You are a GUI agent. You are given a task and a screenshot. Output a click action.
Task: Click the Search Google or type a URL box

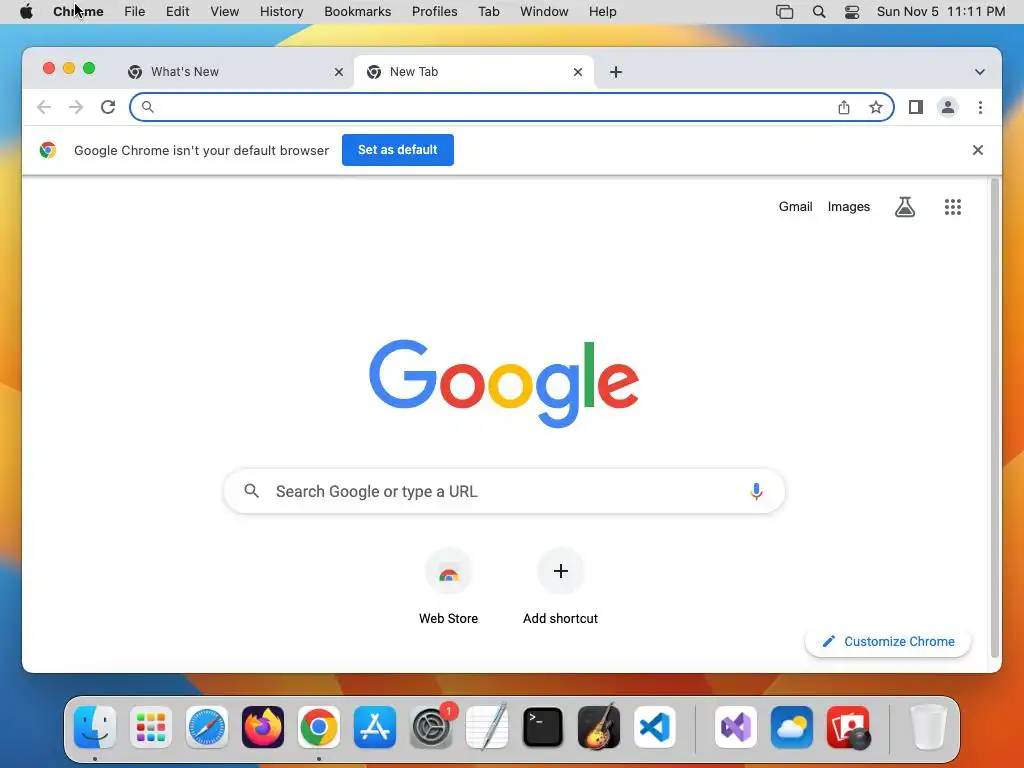point(504,491)
